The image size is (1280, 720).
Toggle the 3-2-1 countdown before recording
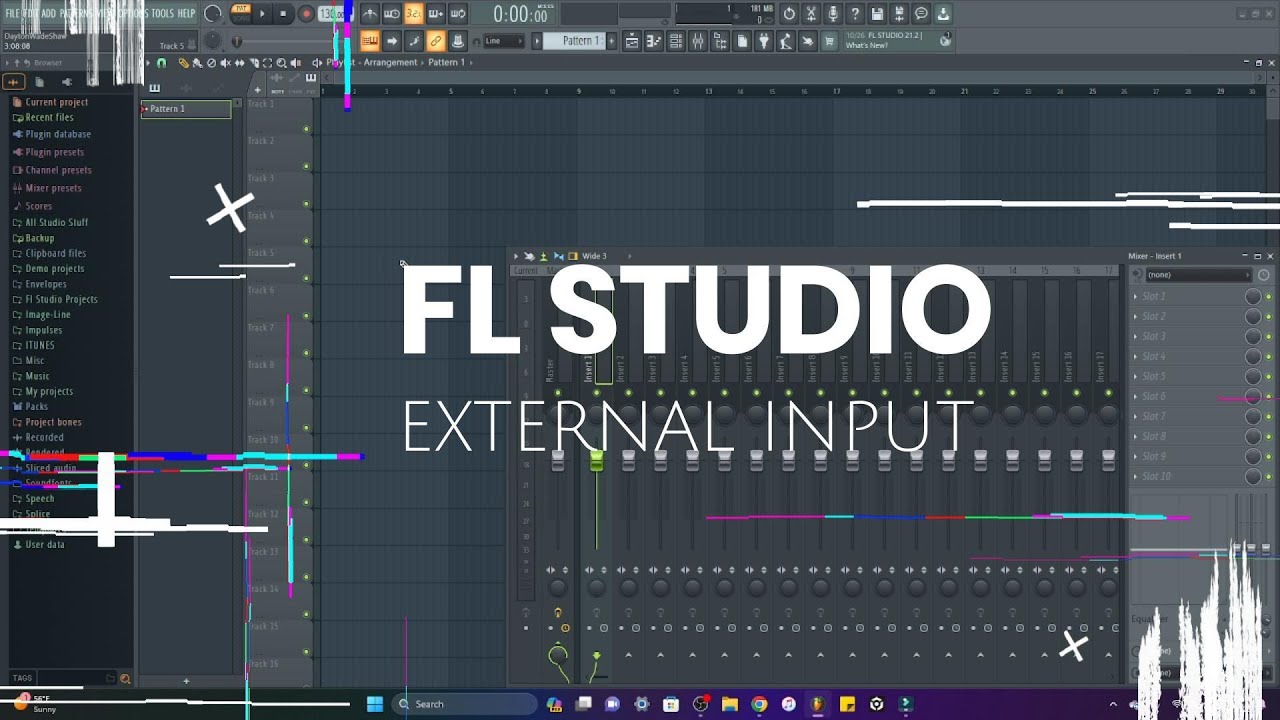413,14
